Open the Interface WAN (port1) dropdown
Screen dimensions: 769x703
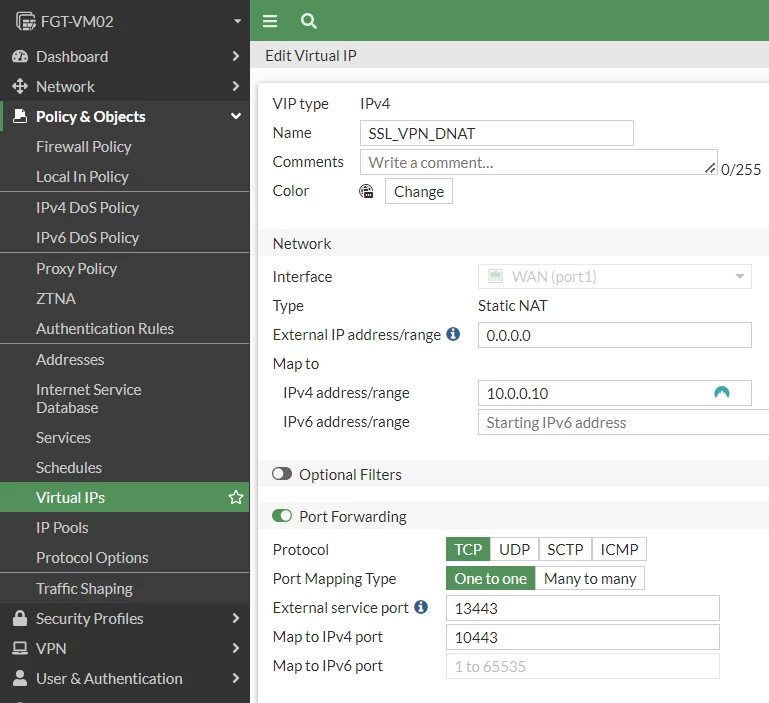click(615, 276)
